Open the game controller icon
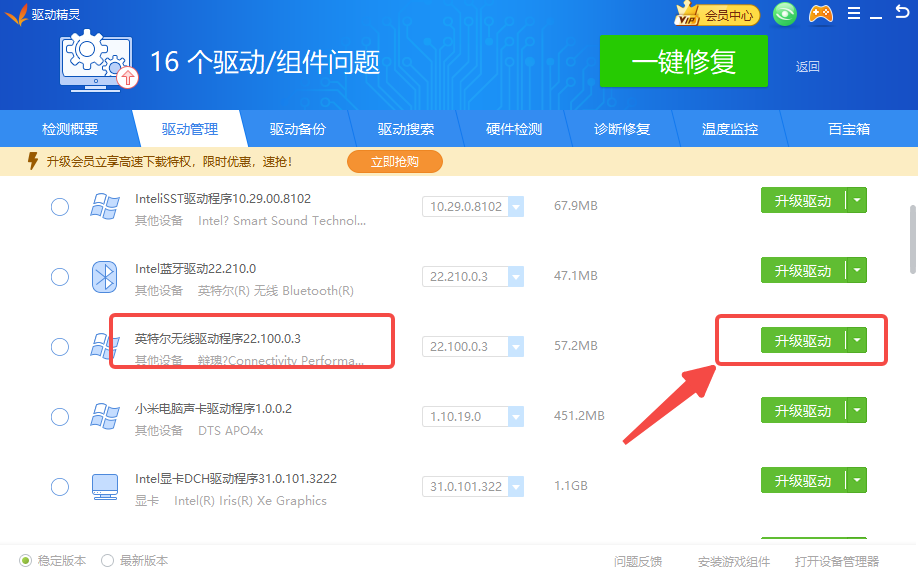 click(x=820, y=14)
